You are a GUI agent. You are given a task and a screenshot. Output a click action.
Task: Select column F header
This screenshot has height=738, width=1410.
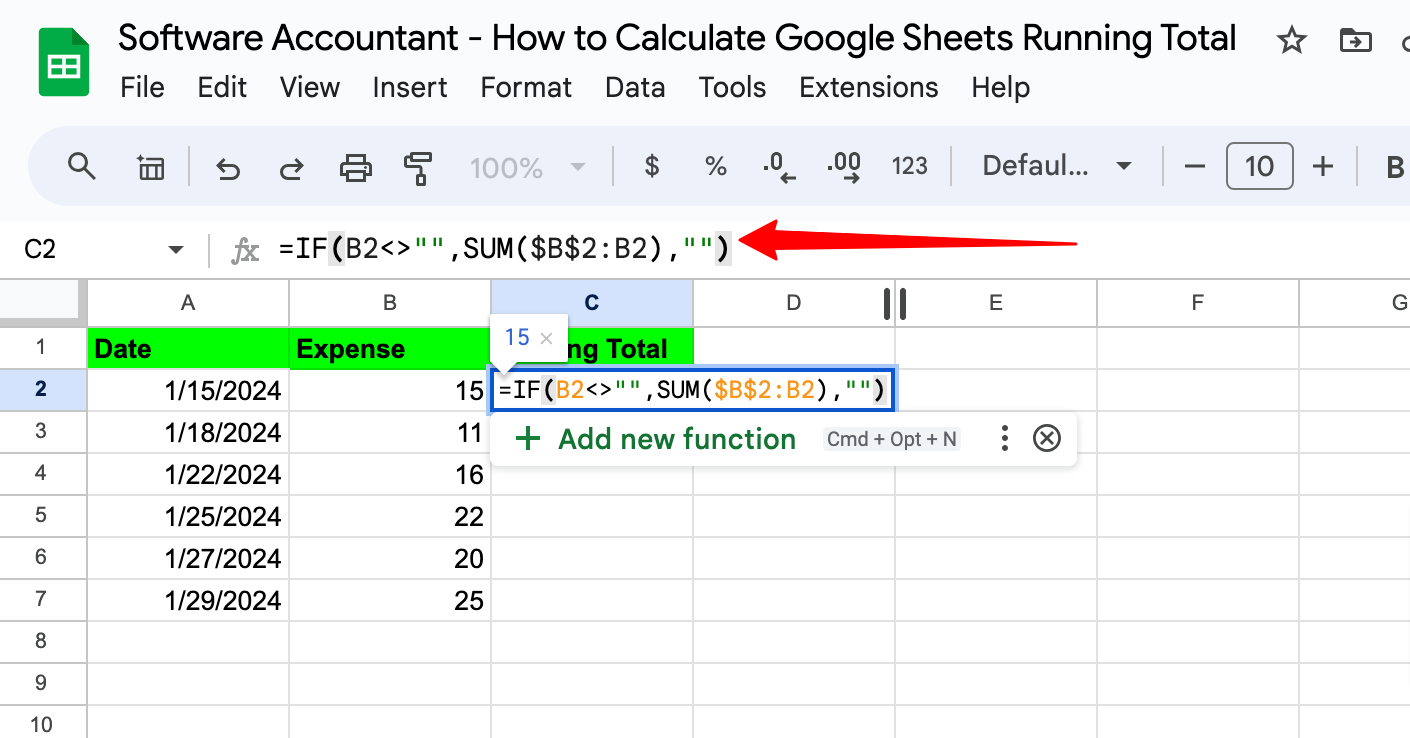(1198, 302)
